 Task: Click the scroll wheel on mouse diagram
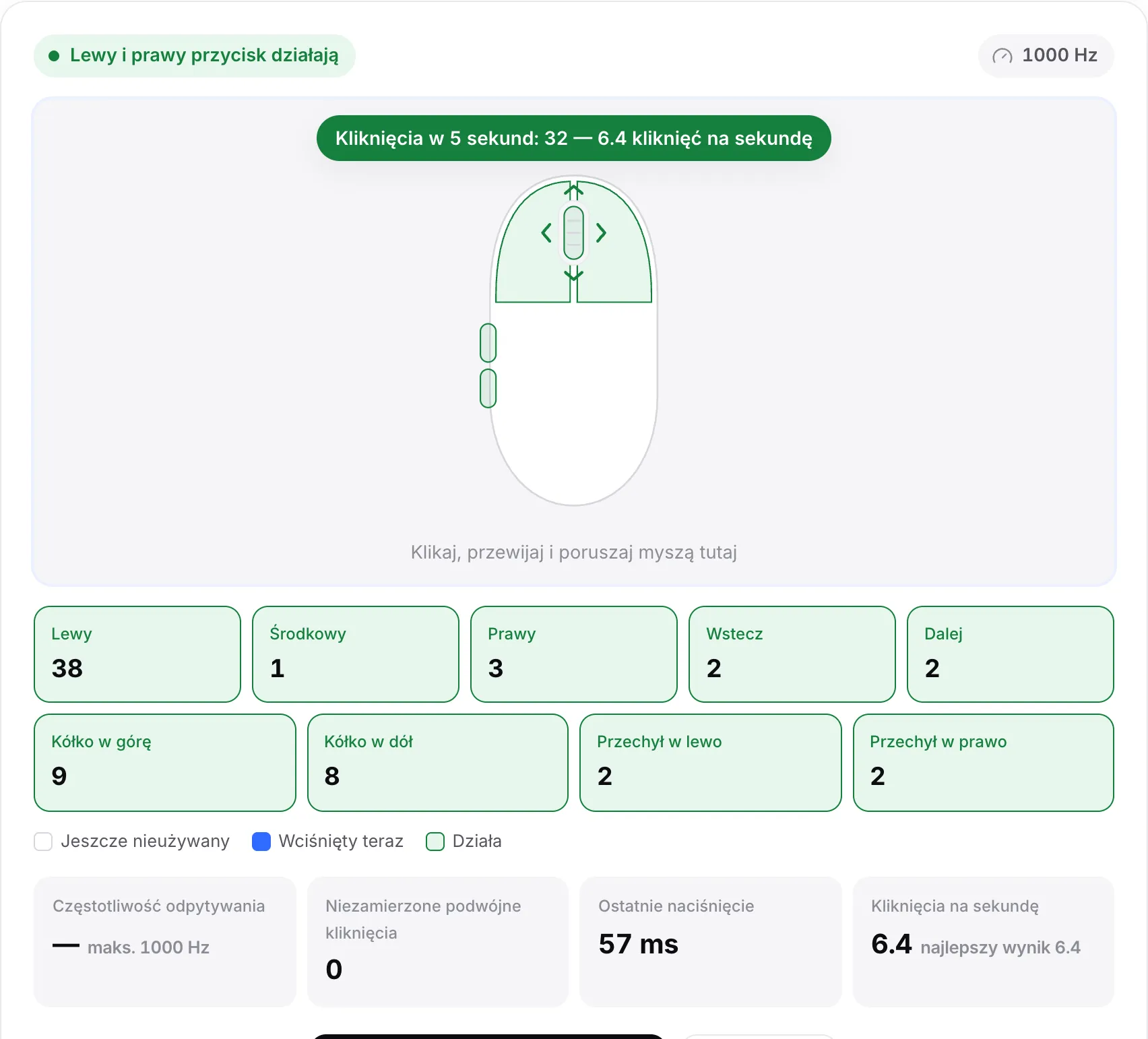(x=573, y=233)
